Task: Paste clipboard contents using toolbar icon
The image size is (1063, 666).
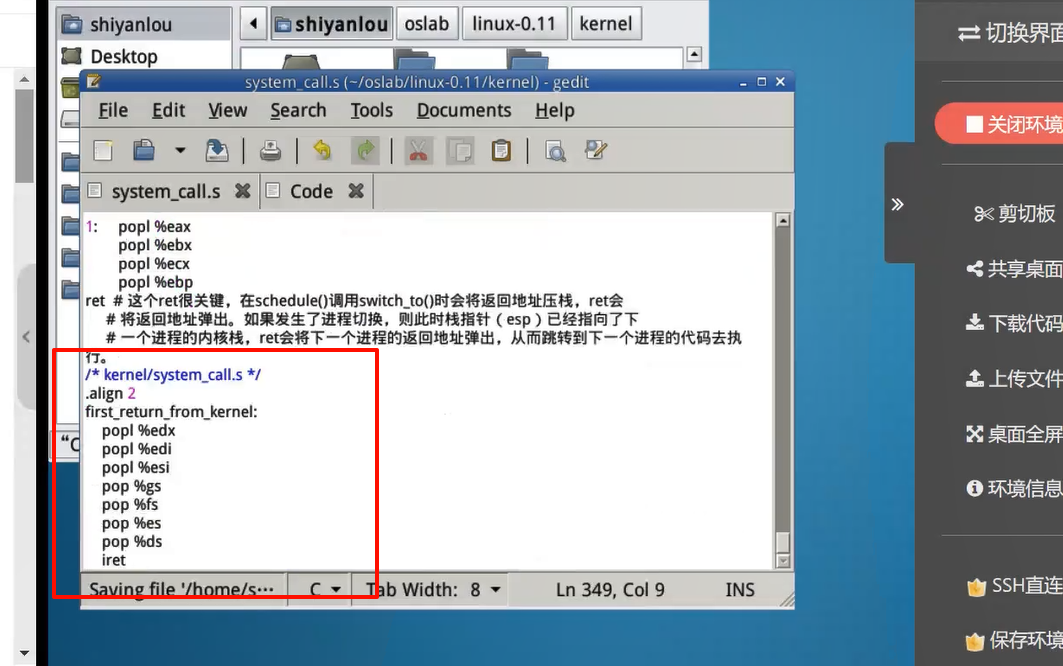Action: [501, 151]
